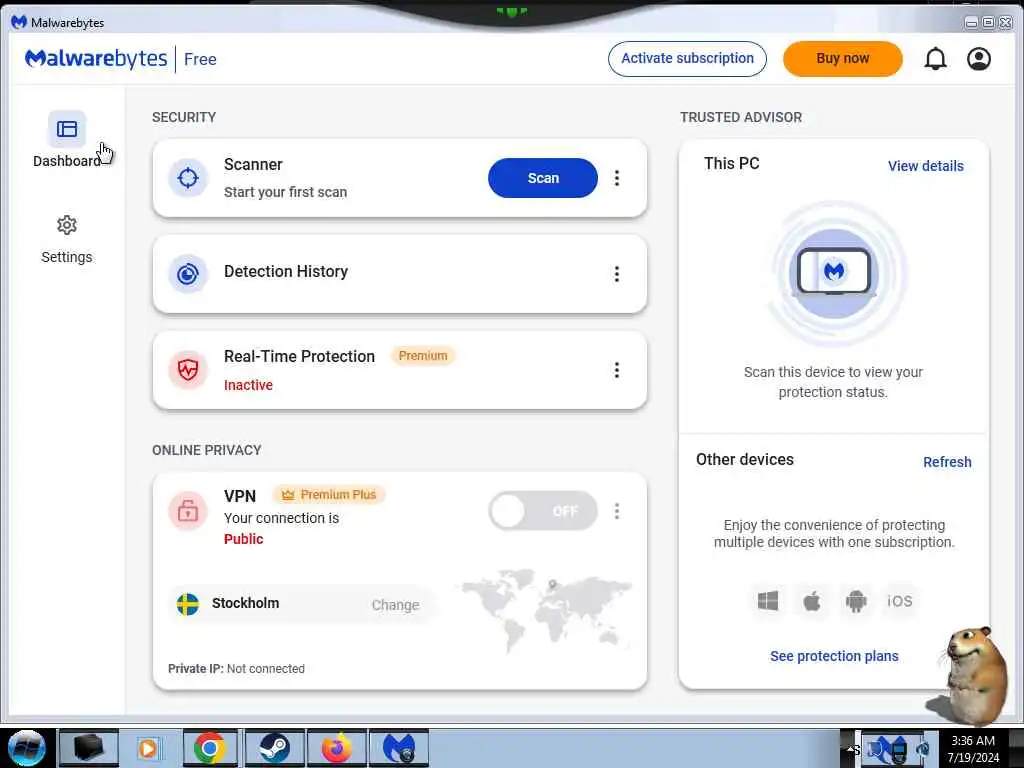Open notifications bell icon

pyautogui.click(x=935, y=59)
